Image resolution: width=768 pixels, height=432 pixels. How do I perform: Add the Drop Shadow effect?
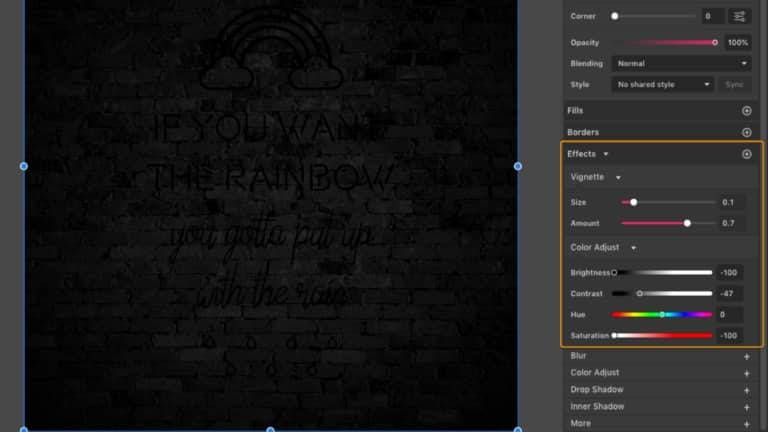tap(746, 390)
